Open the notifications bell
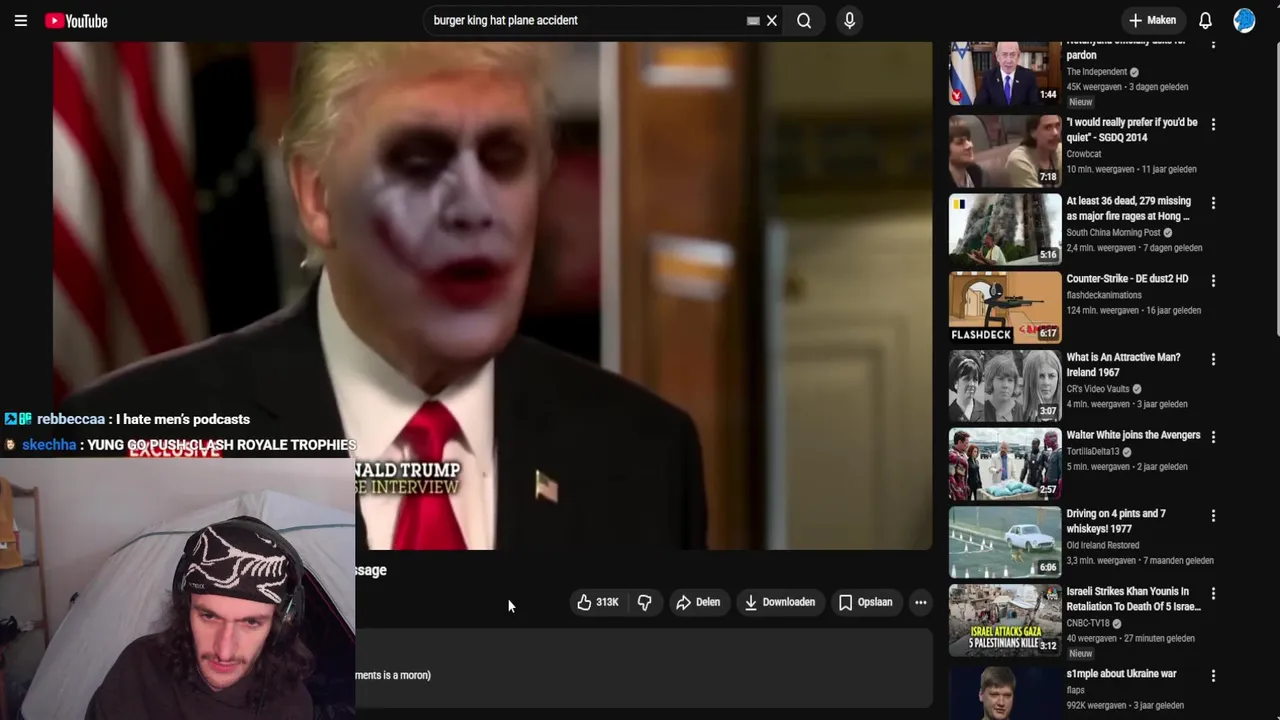 pos(1205,20)
